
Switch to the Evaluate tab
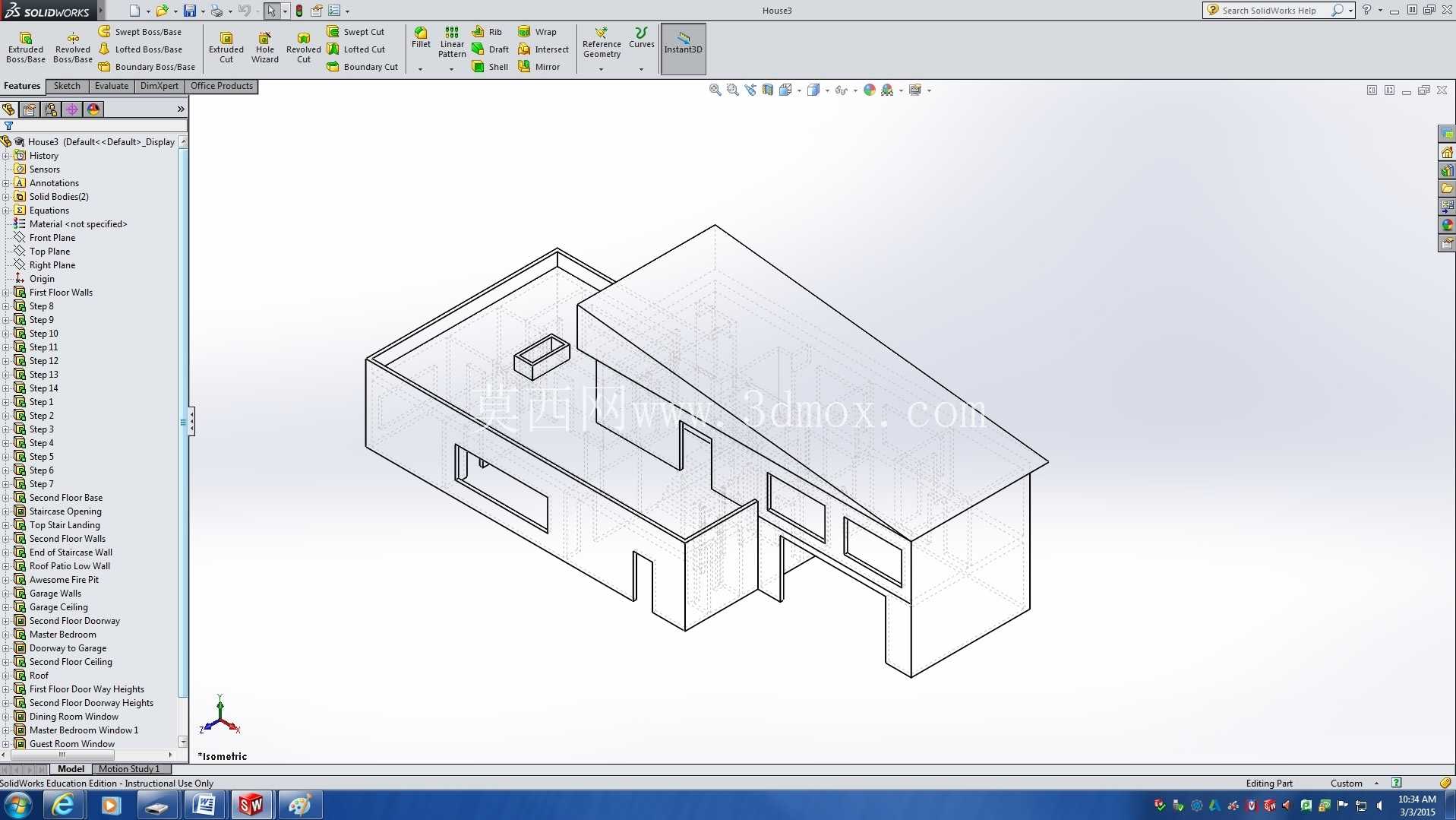[x=112, y=86]
